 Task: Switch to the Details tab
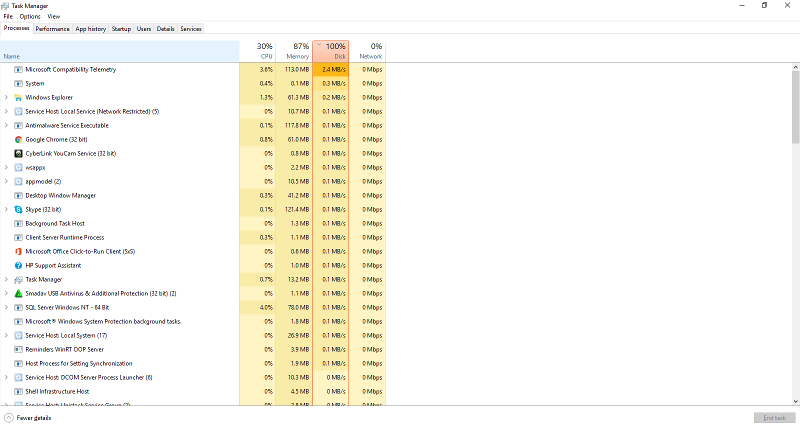click(165, 29)
